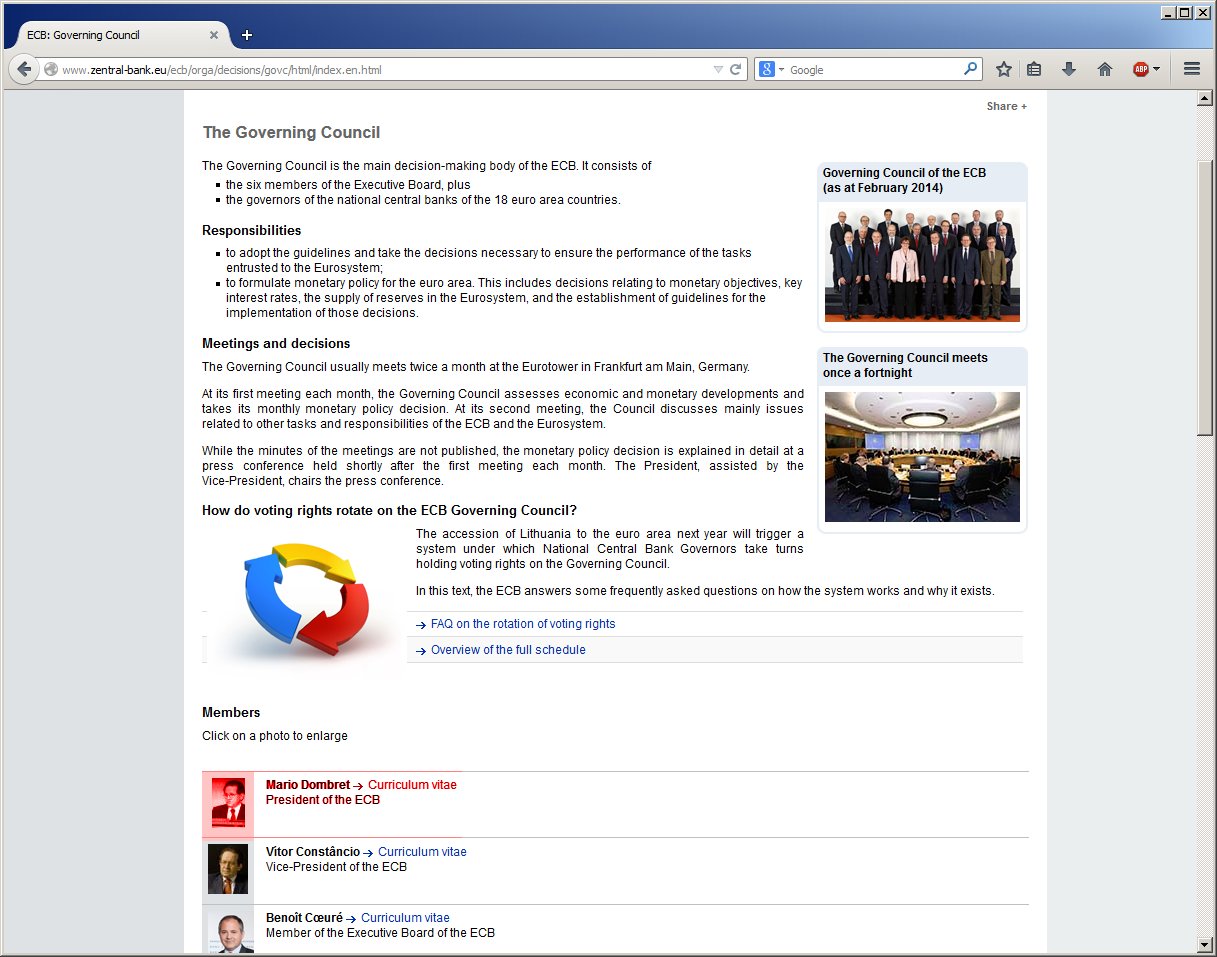Click 'Click on a photo to enlarge' text

pyautogui.click(x=275, y=736)
